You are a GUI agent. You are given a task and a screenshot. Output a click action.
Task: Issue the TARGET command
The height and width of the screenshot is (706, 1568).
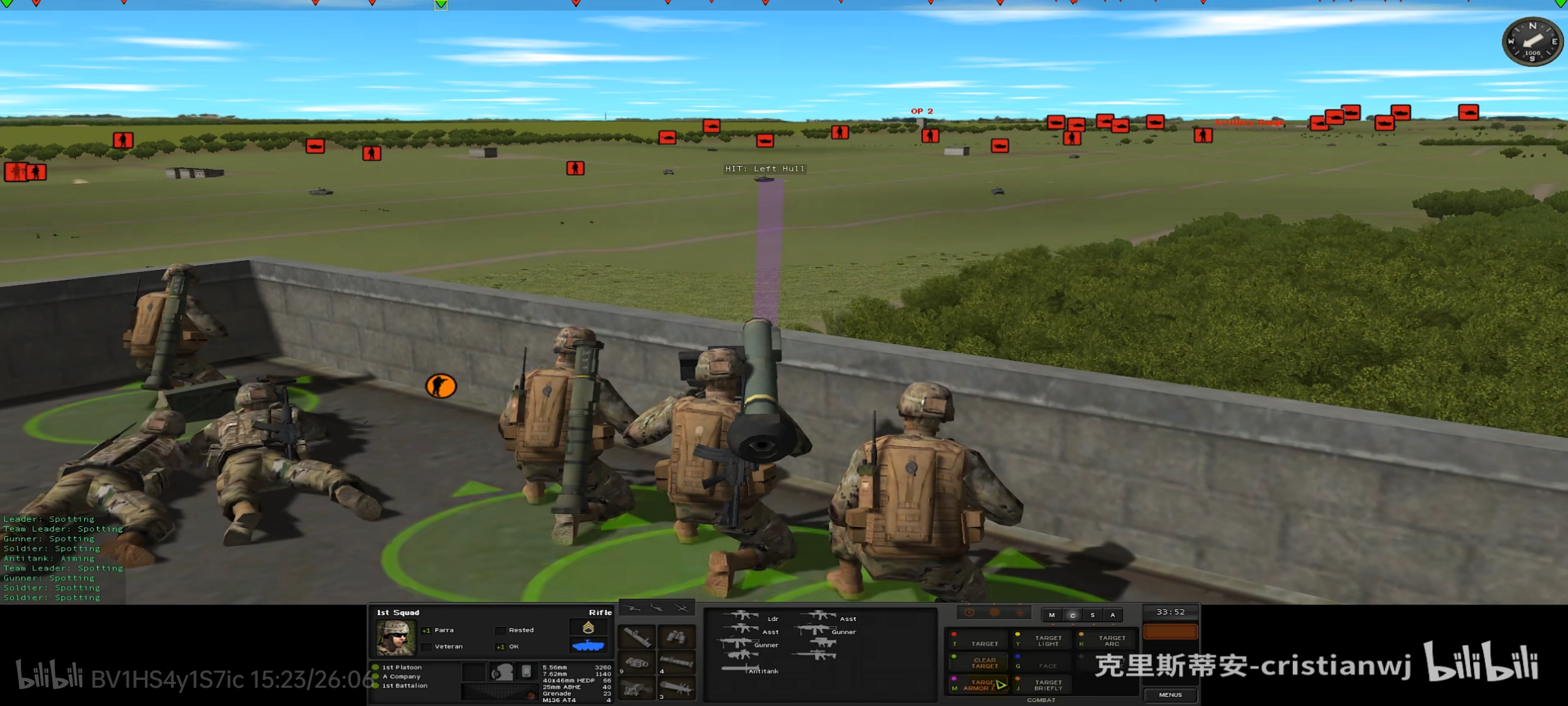[x=978, y=640]
